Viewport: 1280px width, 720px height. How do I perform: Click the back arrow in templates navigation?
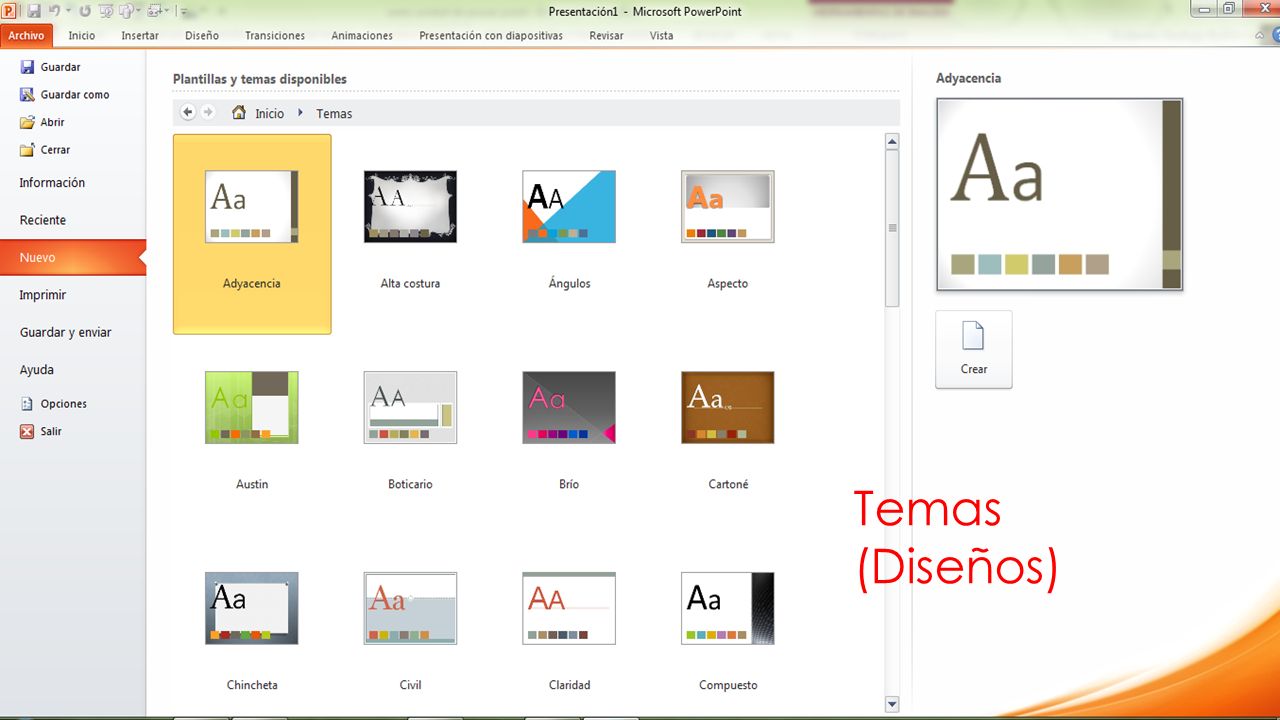point(188,113)
